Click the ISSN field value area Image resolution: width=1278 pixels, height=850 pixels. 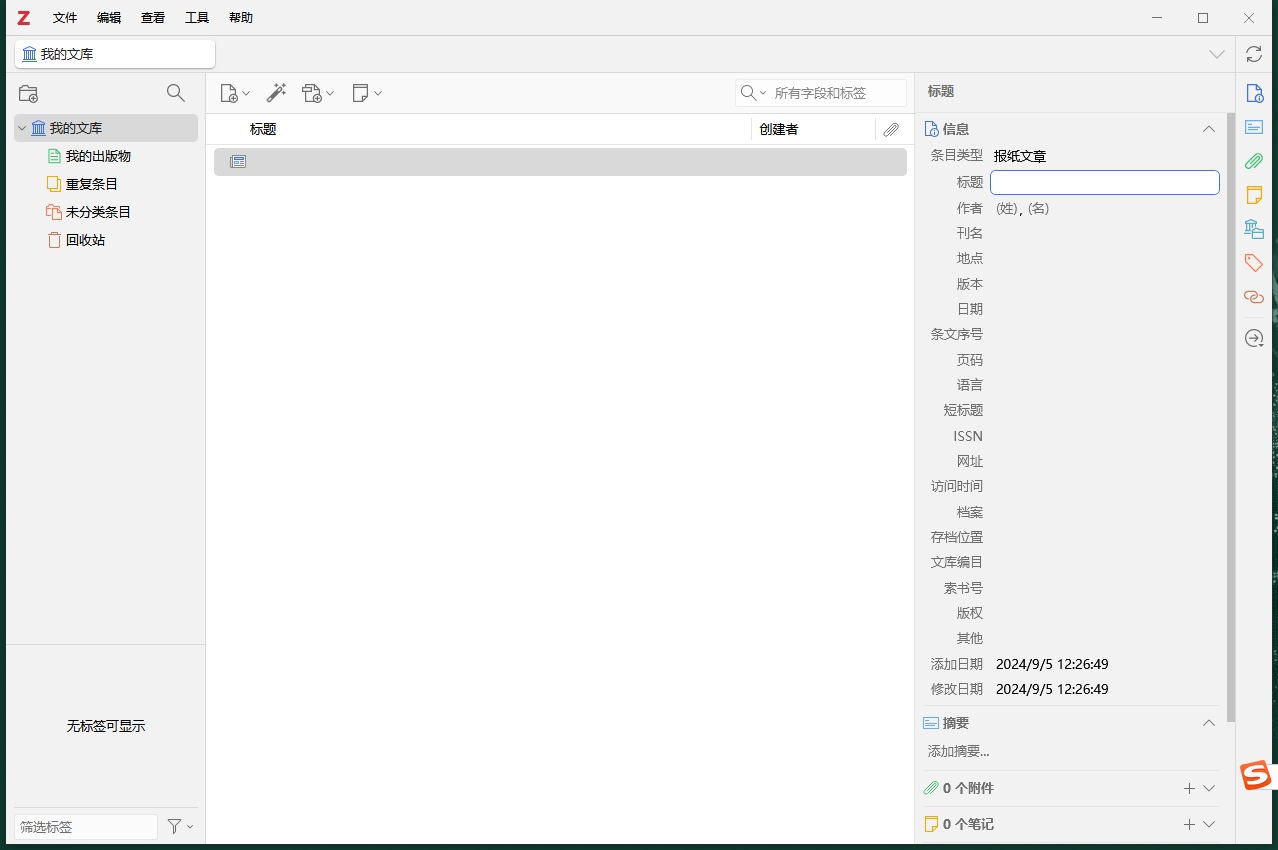point(1105,436)
